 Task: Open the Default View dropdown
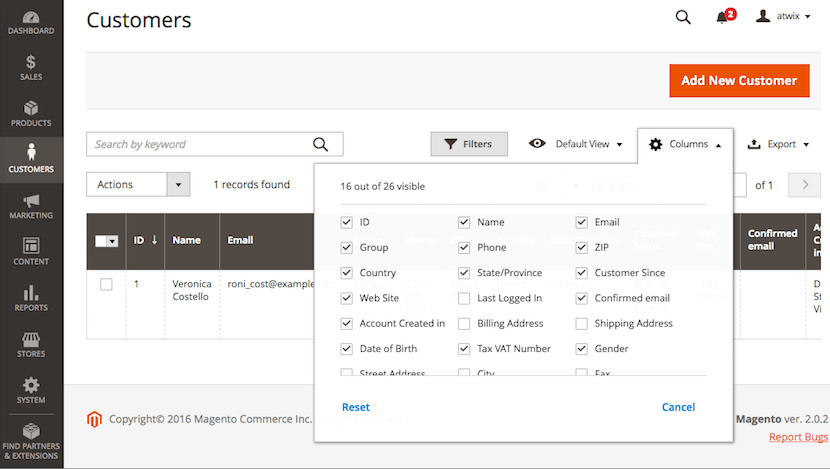pos(575,144)
